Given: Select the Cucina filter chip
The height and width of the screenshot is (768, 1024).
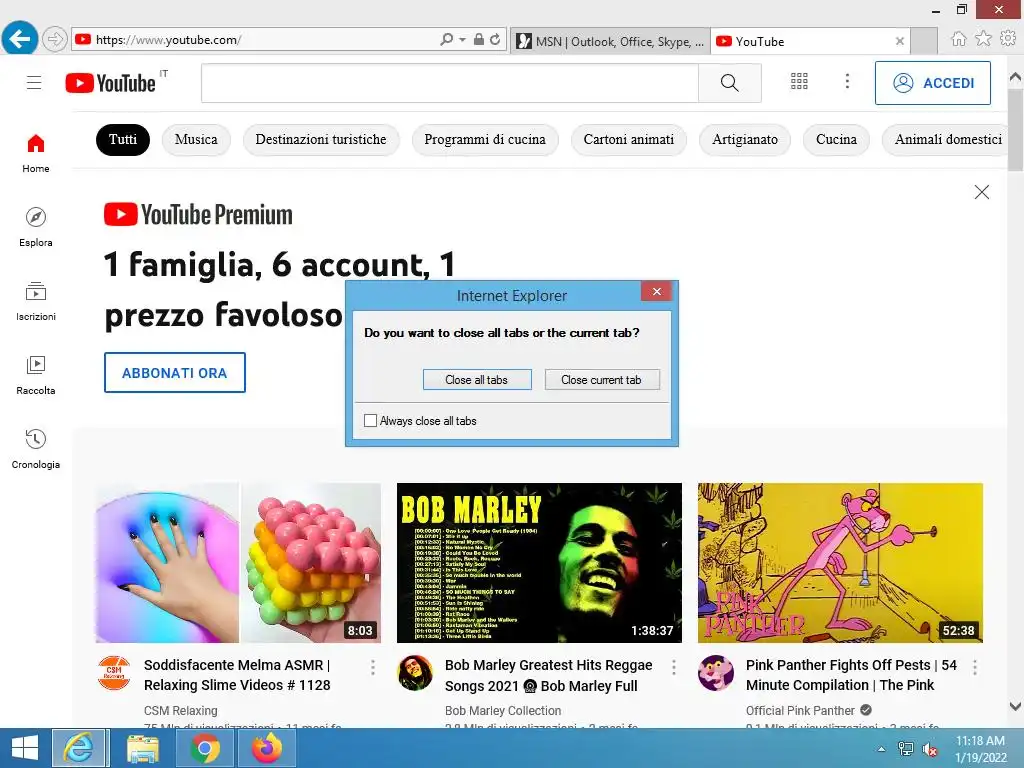Looking at the screenshot, I should click(x=836, y=140).
